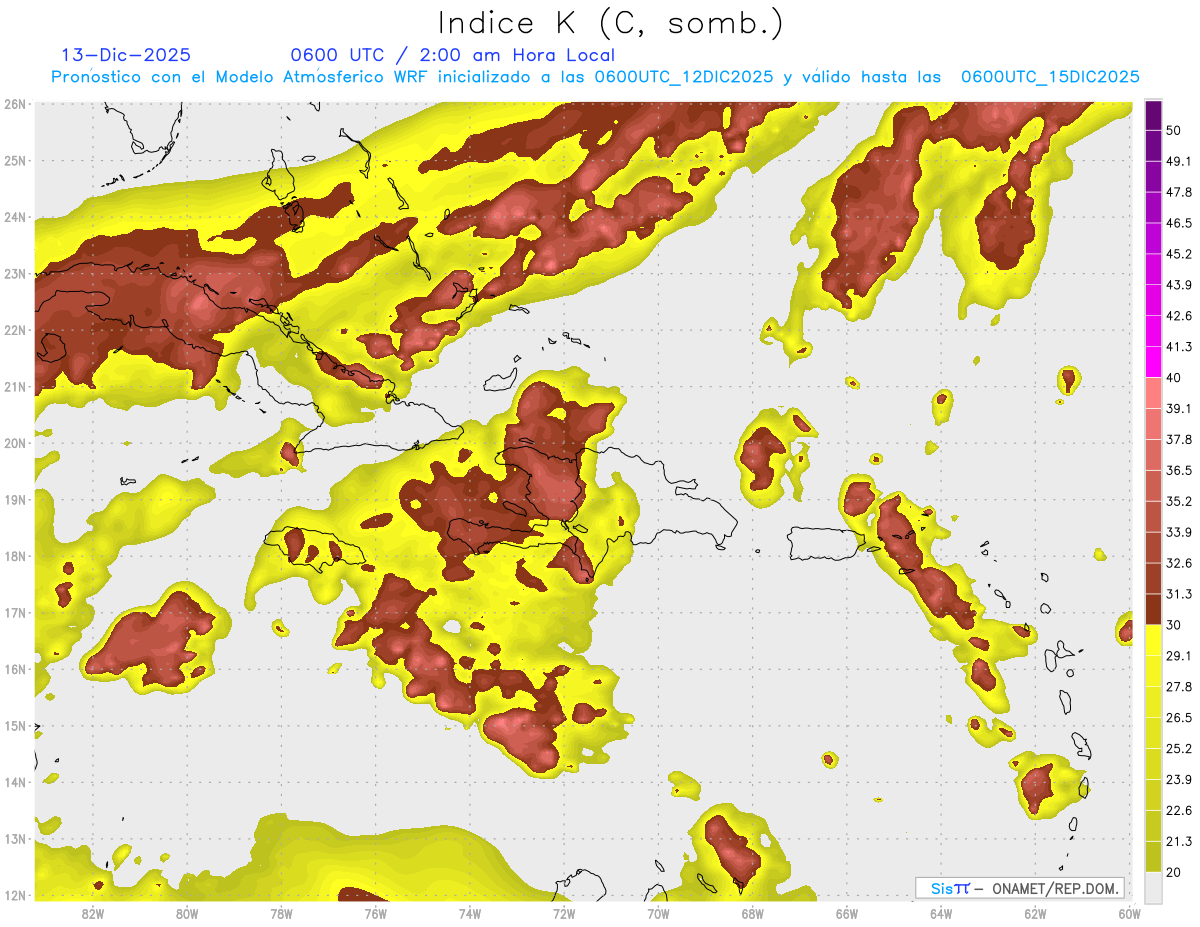Screen dimensions: 1200x927
Task: Click the '21.3' color scale label
Action: coord(1179,841)
